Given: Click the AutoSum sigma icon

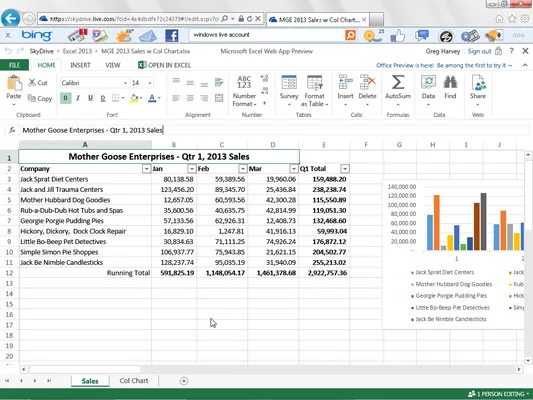Looking at the screenshot, I should (x=398, y=83).
